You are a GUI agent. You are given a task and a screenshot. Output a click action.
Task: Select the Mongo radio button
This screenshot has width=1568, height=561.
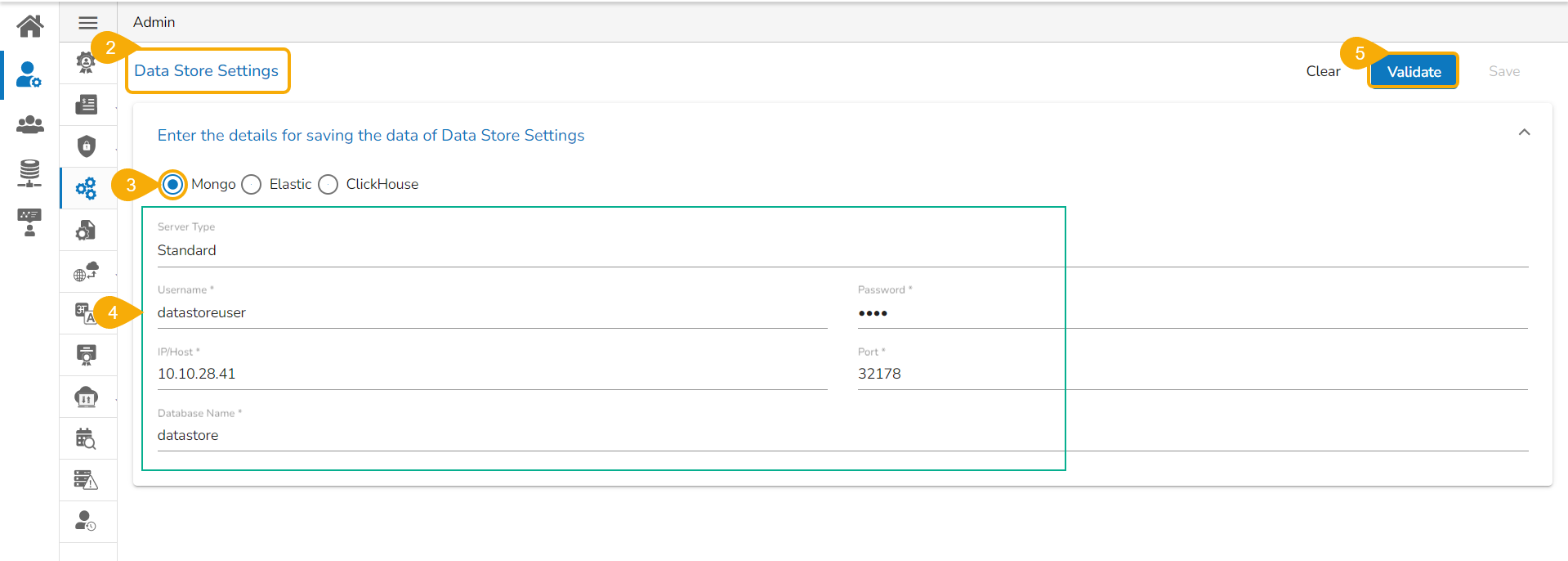(x=172, y=185)
